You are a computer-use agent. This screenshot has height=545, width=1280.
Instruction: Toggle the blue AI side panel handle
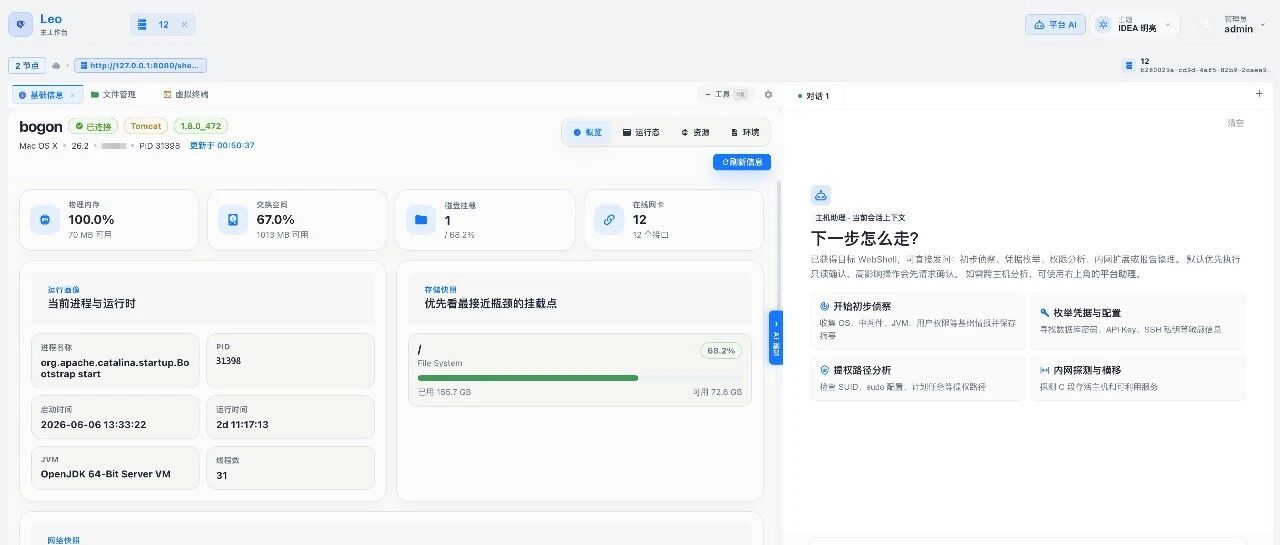click(775, 338)
